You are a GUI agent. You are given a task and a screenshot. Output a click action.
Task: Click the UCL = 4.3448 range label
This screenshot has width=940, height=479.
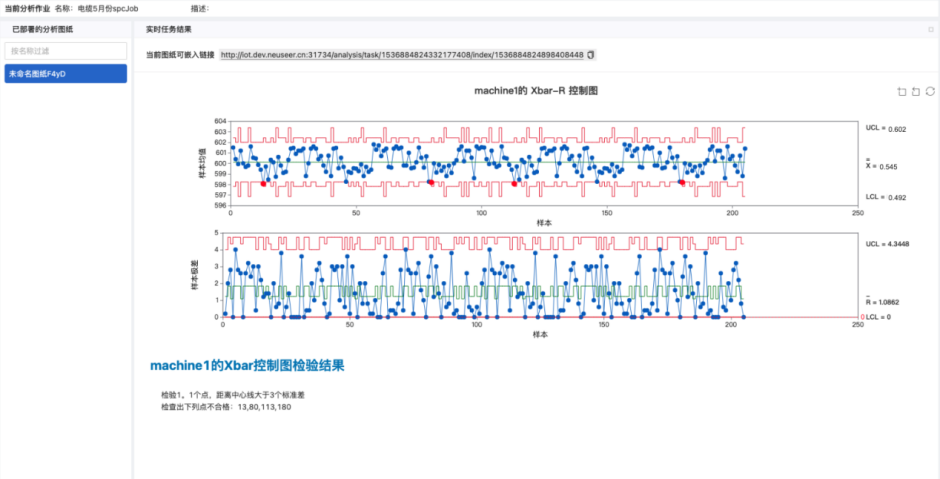[888, 243]
